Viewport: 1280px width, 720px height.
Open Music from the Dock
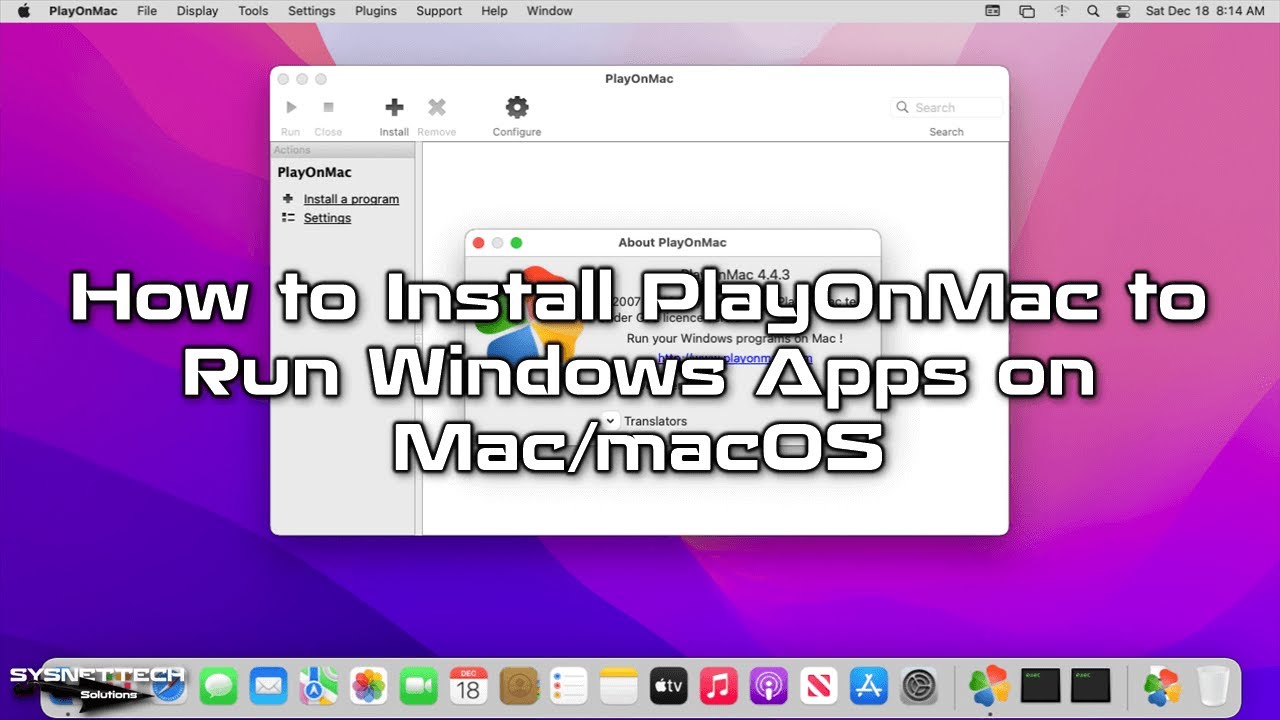tap(718, 687)
